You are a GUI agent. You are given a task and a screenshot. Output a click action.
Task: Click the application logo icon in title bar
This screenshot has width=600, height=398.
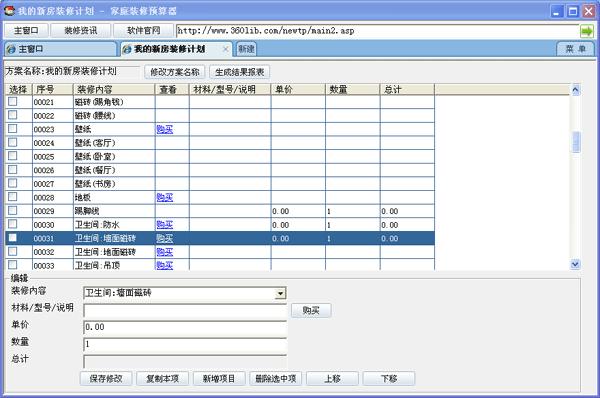[9, 11]
